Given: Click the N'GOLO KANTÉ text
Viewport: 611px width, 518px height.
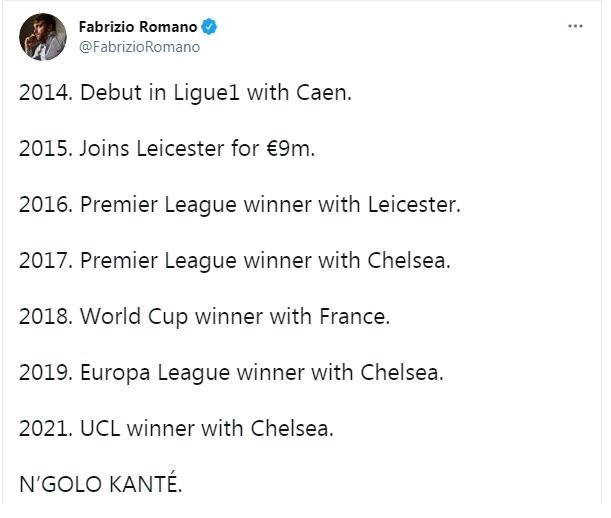Looking at the screenshot, I should pos(101,483).
